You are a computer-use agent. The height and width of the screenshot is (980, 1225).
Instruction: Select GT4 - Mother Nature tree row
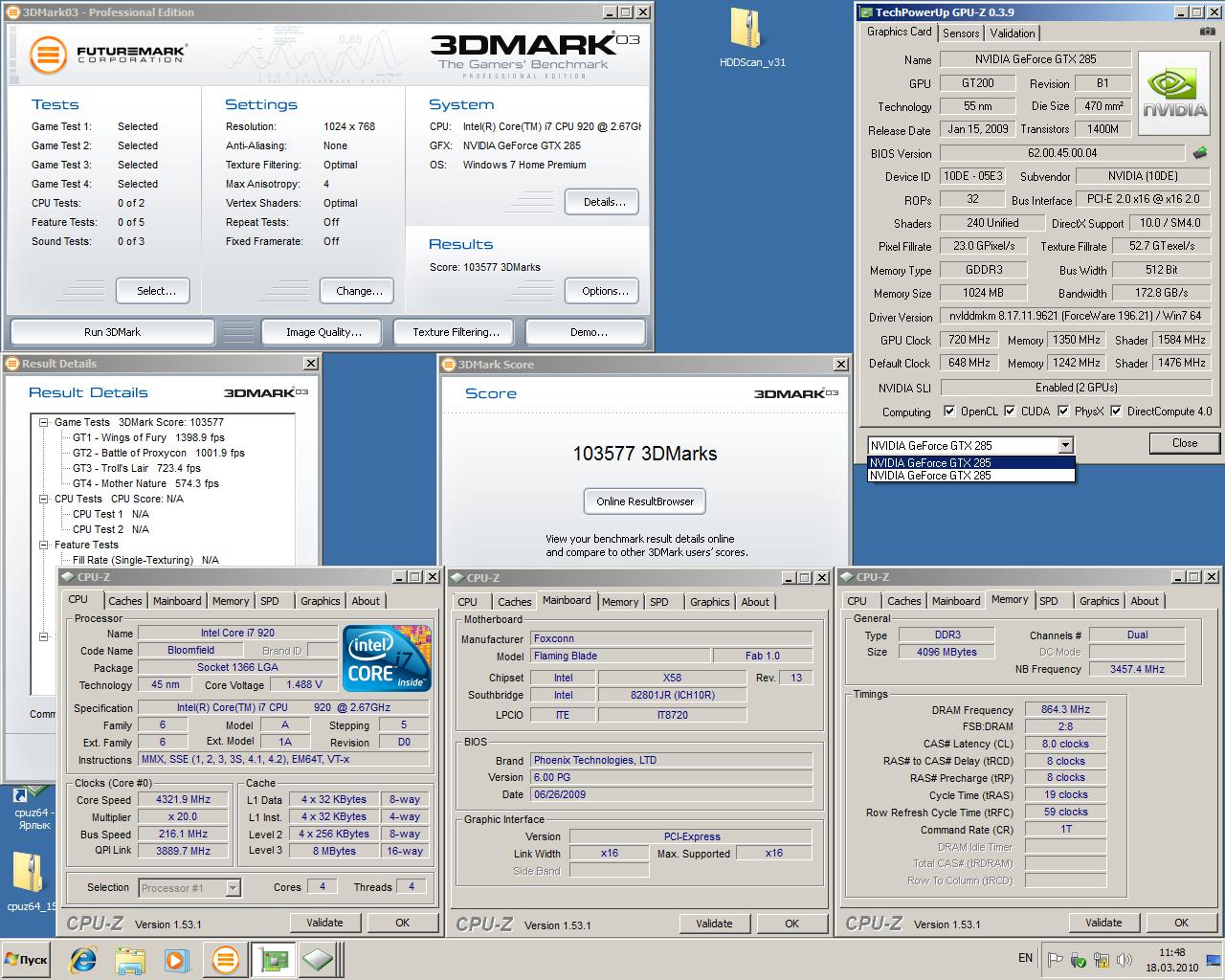click(145, 483)
